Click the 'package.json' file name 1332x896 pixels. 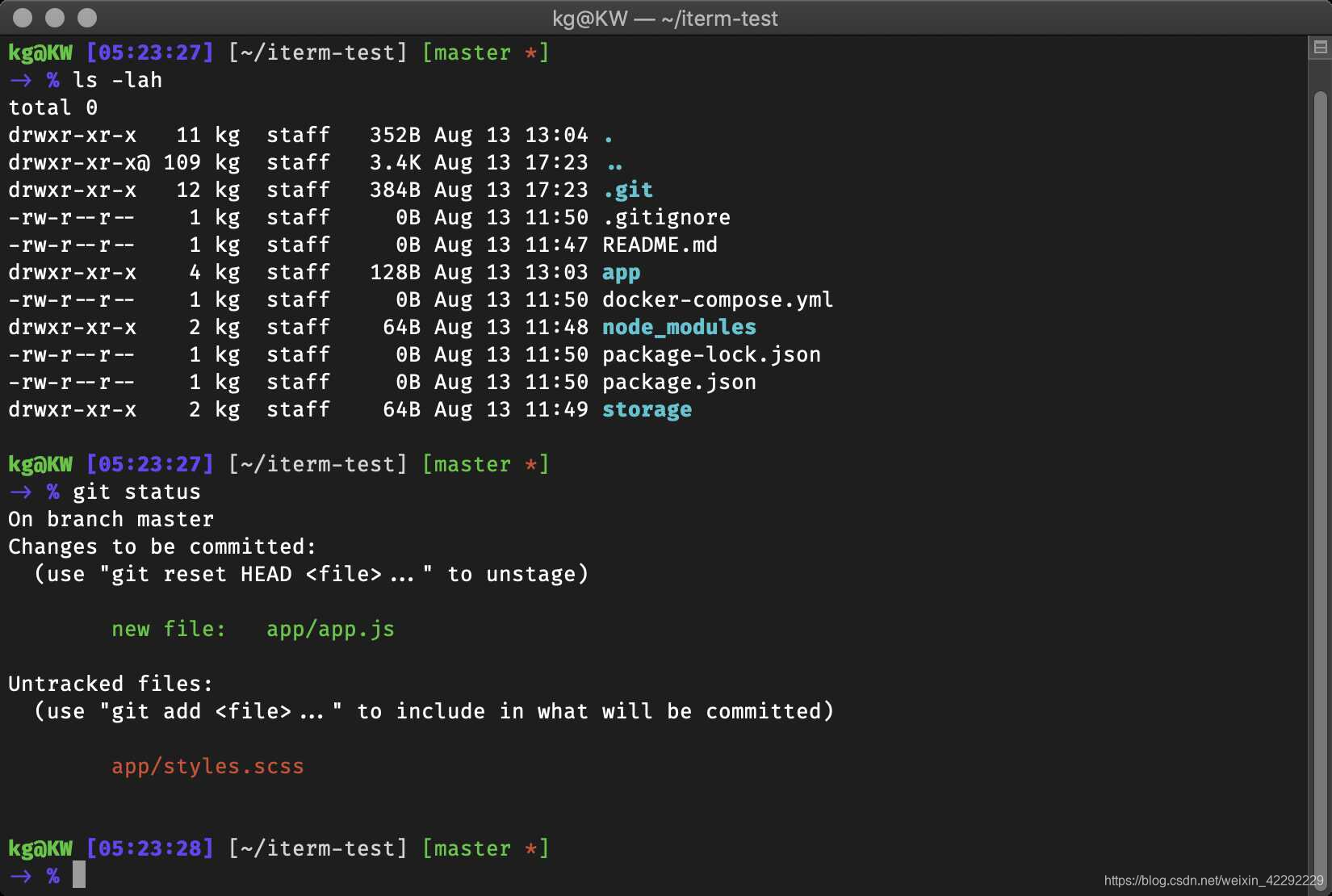(x=680, y=382)
